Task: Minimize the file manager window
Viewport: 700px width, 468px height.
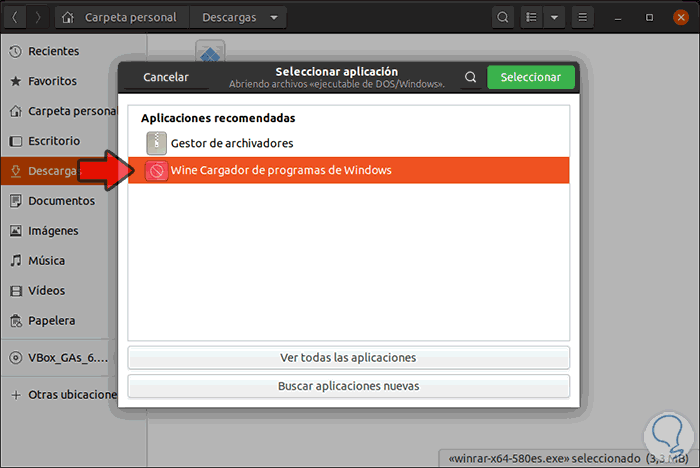Action: click(x=618, y=18)
